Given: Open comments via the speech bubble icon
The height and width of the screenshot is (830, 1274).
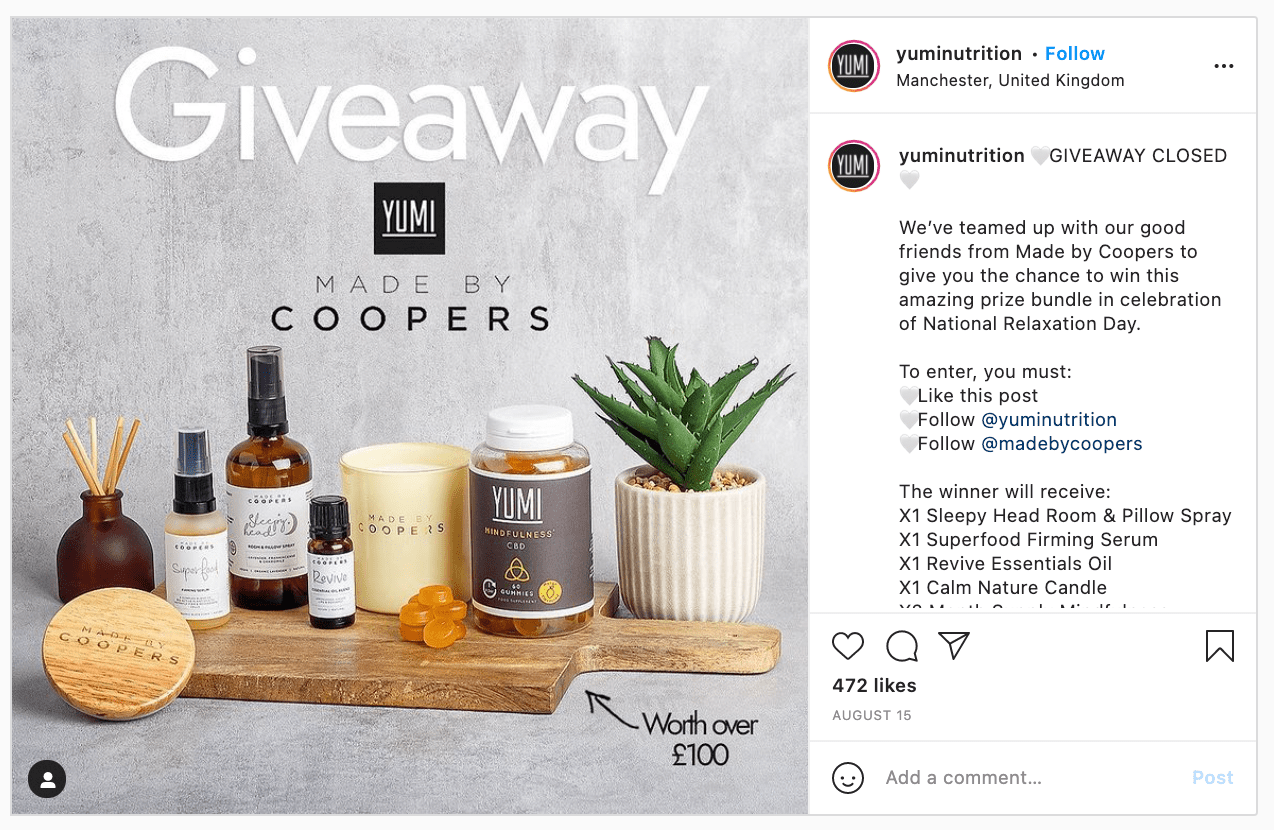Looking at the screenshot, I should [x=902, y=646].
